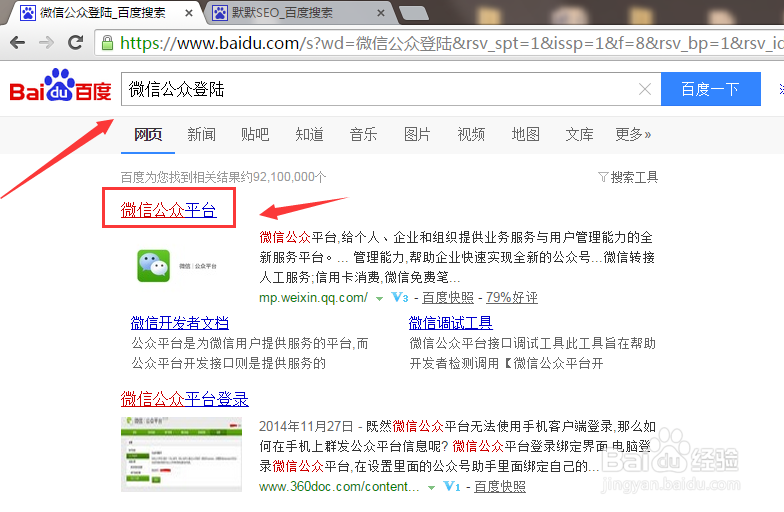Viewport: 784px width, 512px height.
Task: Select the 音乐 search category
Action: tap(363, 134)
